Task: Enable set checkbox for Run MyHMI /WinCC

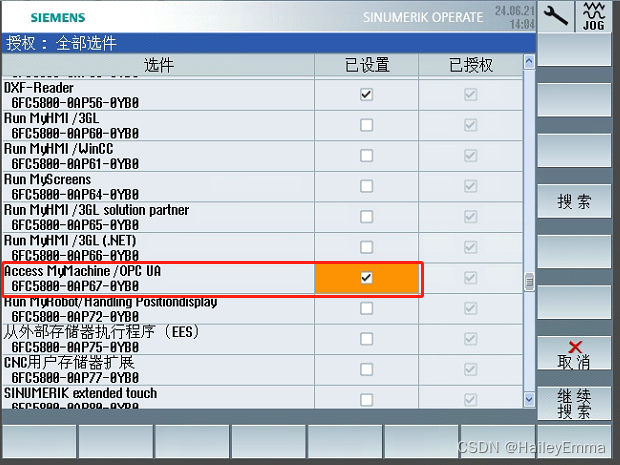Action: click(366, 155)
